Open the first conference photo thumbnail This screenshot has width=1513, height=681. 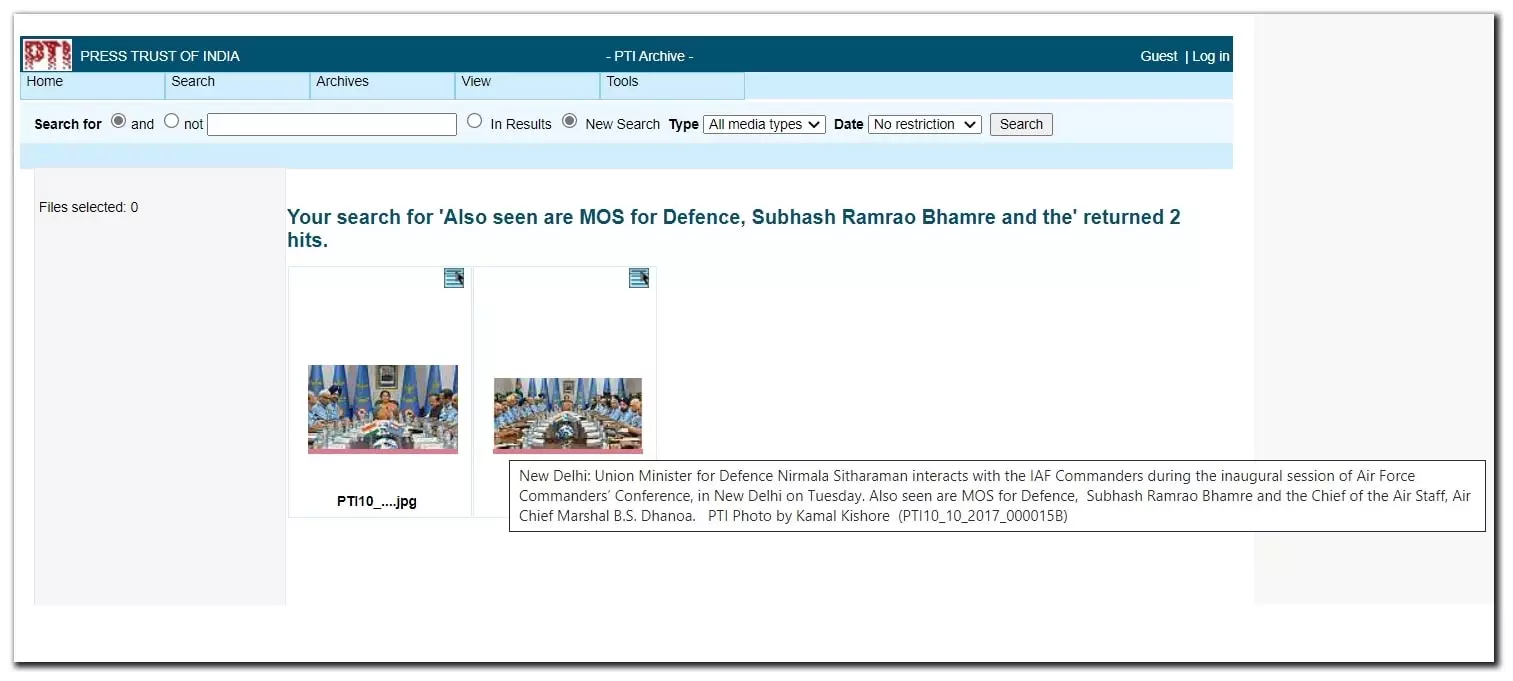[383, 409]
